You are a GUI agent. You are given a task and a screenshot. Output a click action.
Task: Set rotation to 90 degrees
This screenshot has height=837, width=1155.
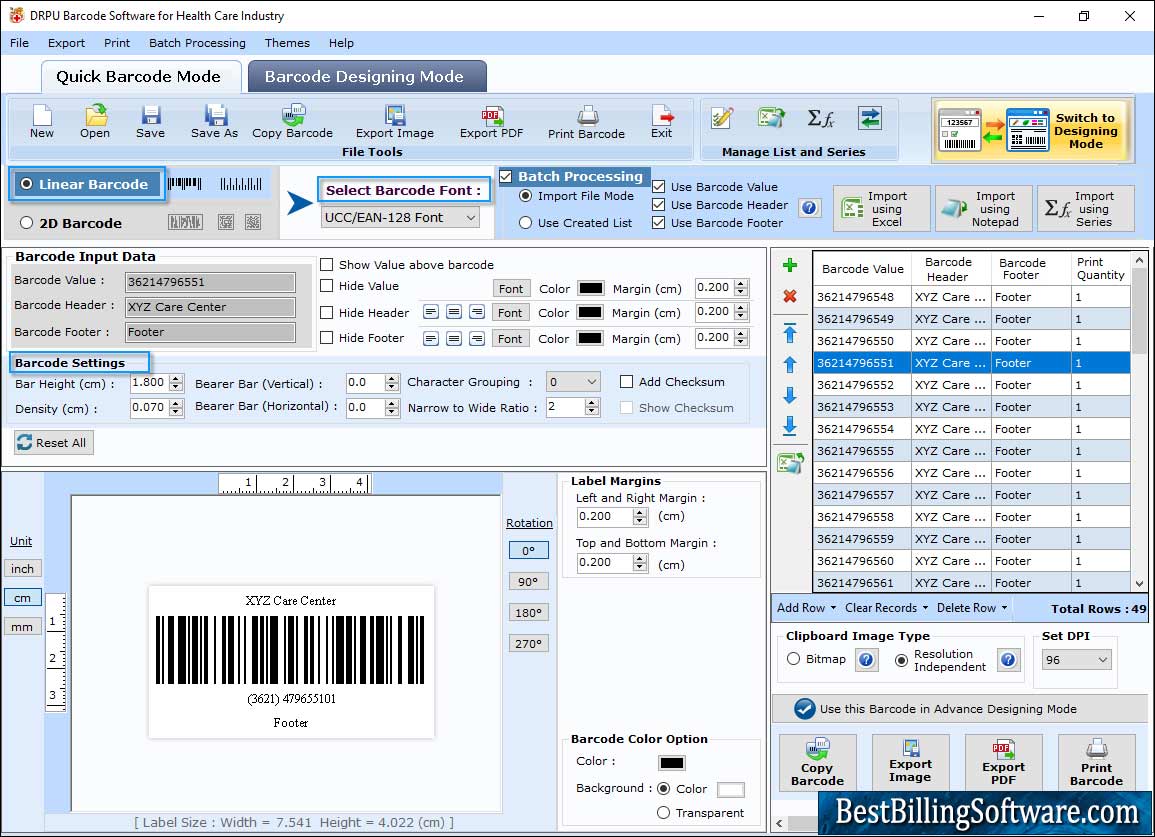(528, 581)
